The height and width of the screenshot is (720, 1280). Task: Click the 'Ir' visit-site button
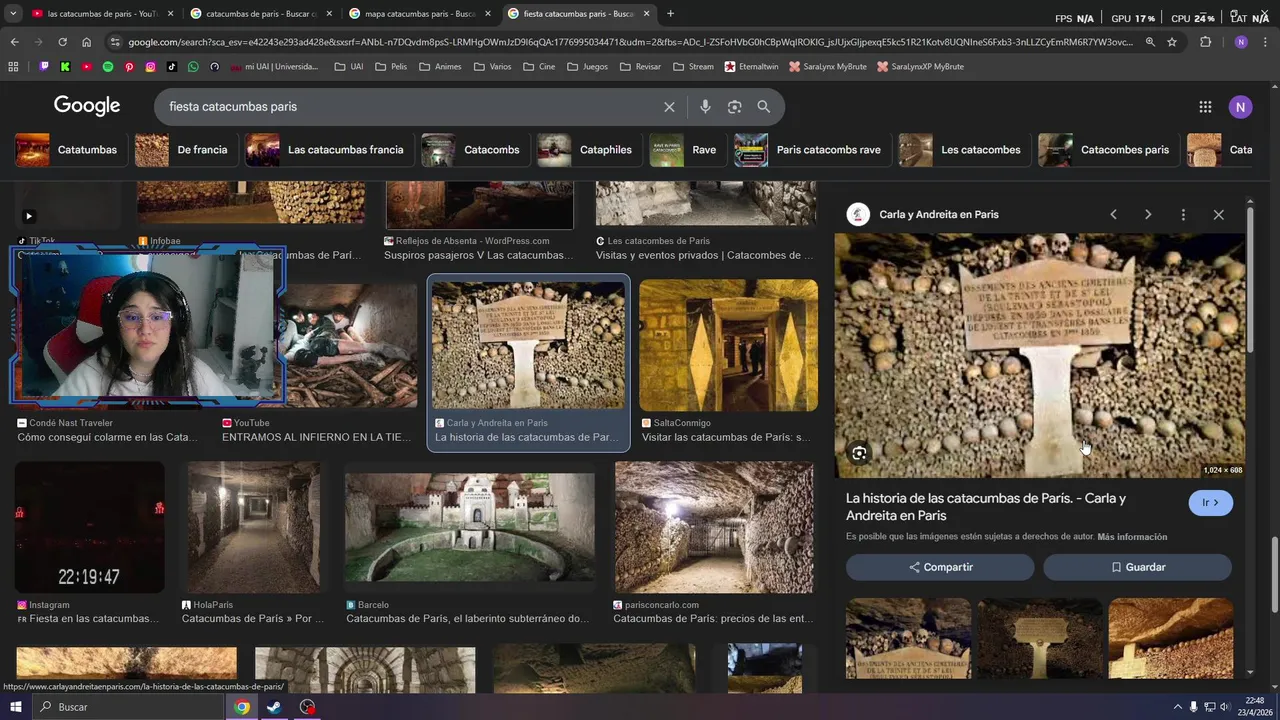pyautogui.click(x=1210, y=503)
